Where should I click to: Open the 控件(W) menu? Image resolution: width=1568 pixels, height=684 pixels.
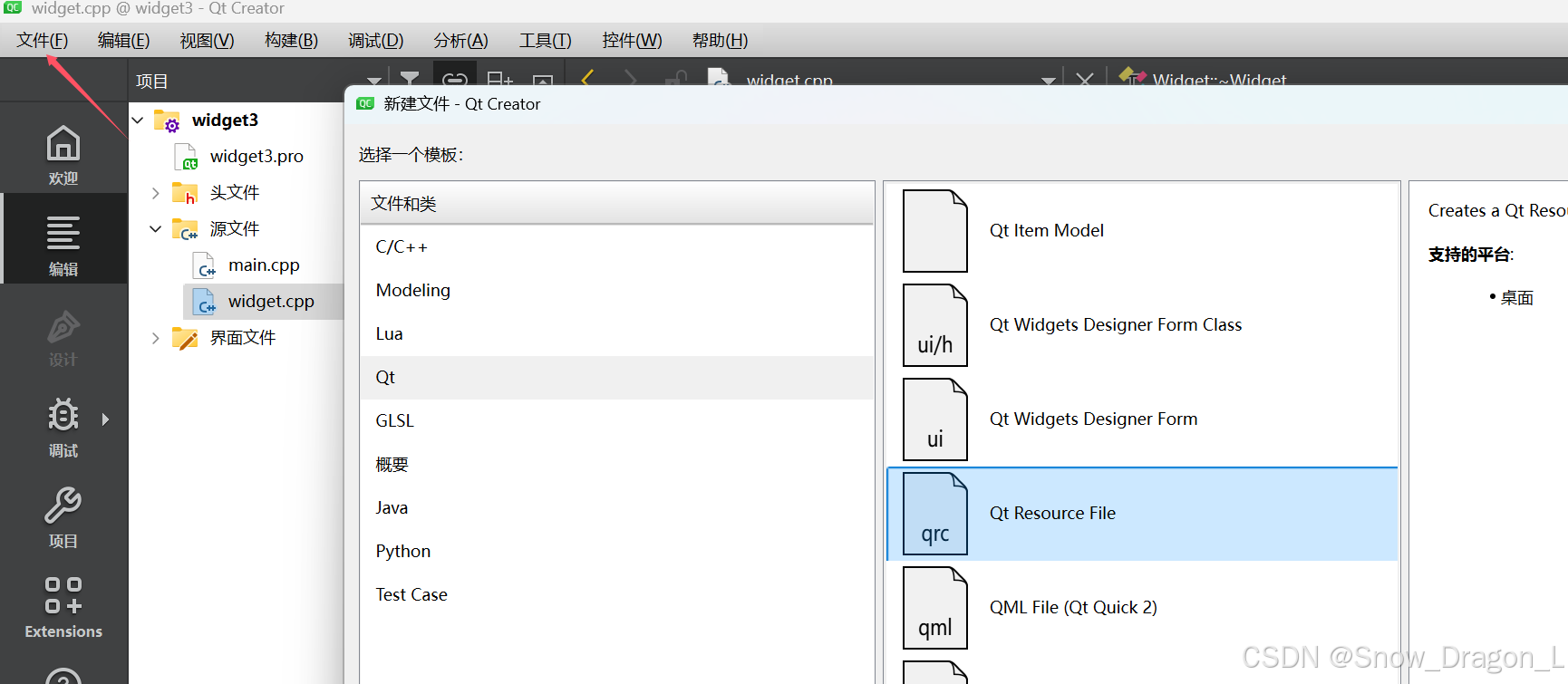pos(632,41)
